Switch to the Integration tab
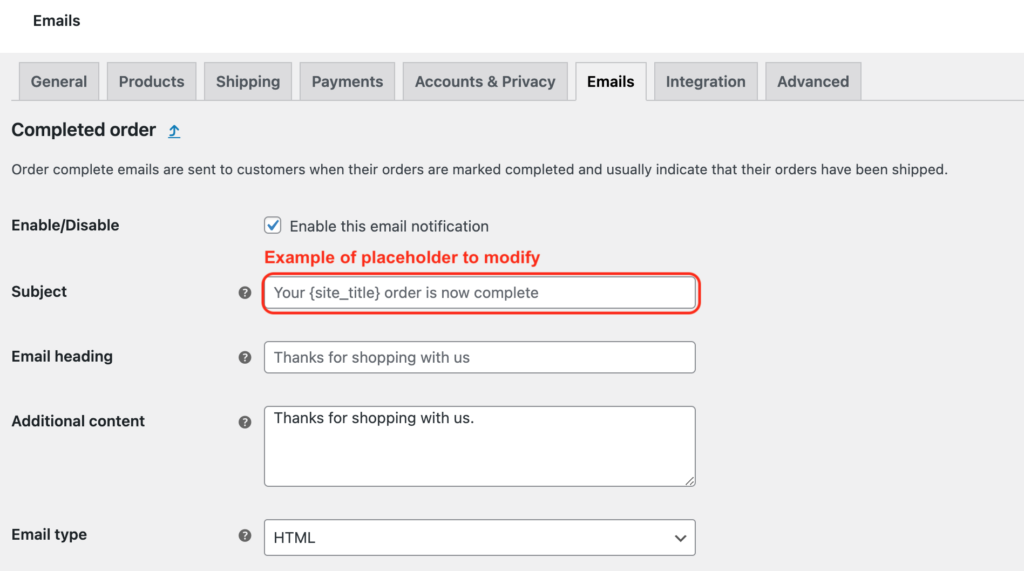 (705, 82)
